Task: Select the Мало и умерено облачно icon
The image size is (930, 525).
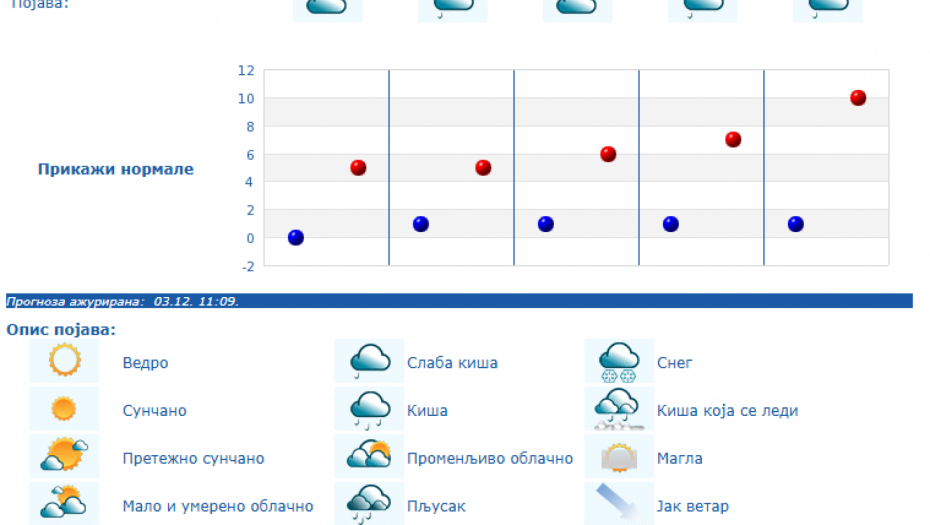Action: 64,504
